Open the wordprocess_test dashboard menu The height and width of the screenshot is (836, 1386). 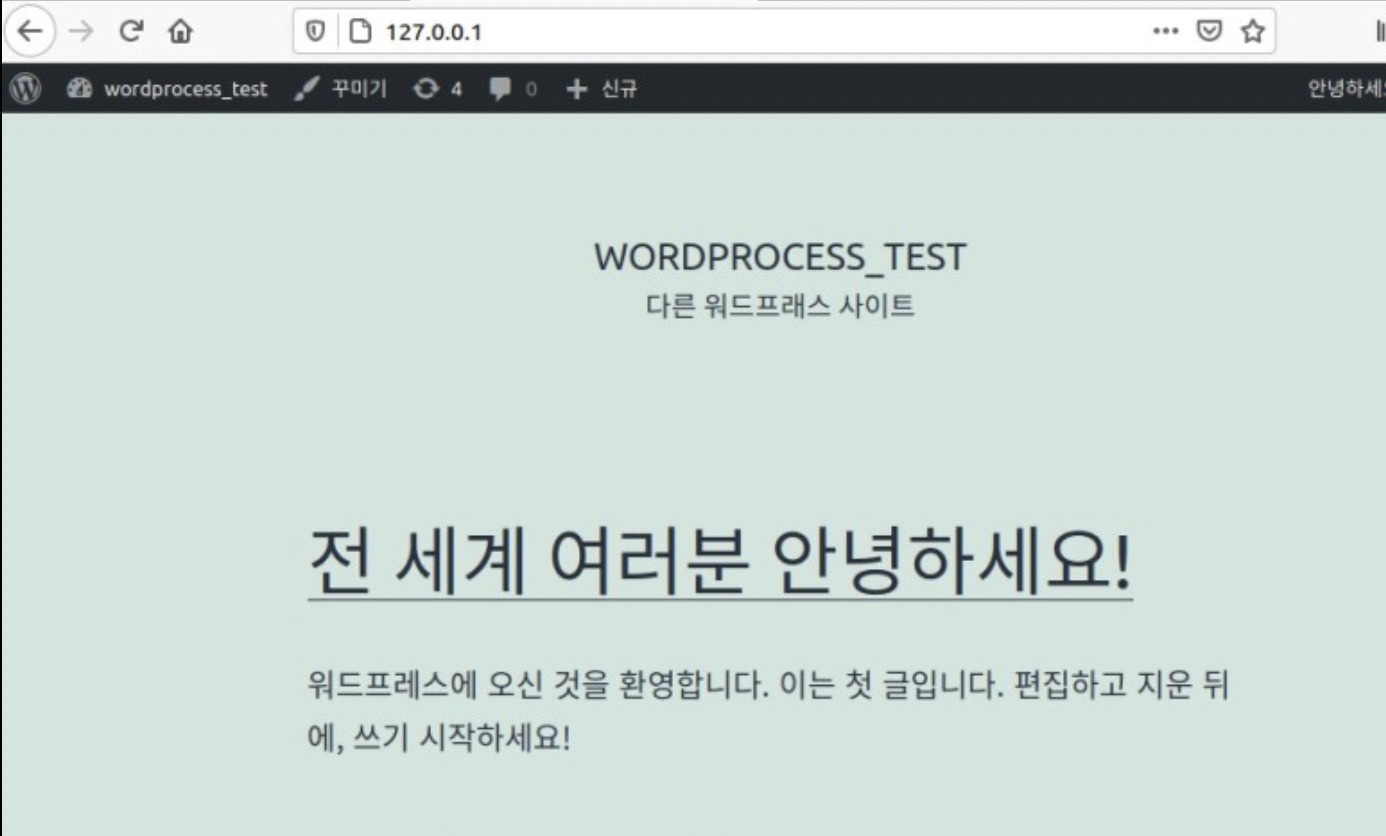point(167,89)
